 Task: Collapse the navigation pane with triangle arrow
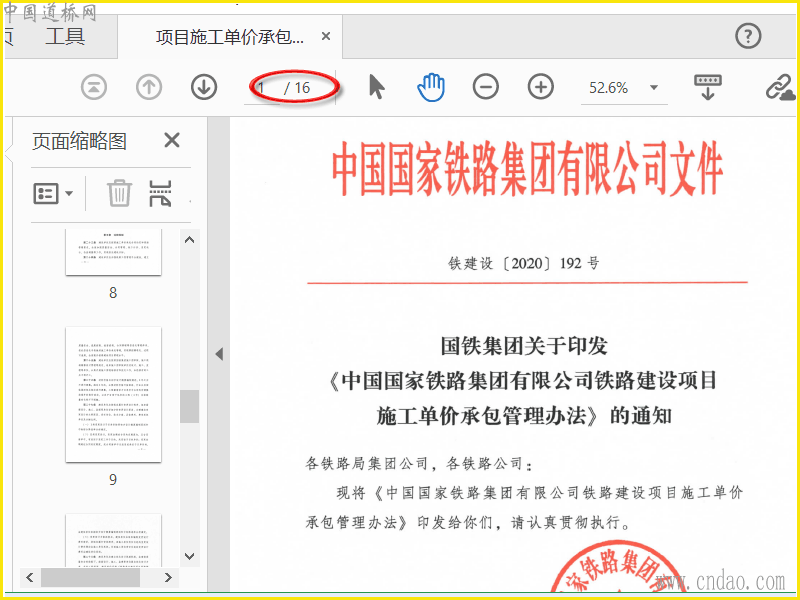pos(219,354)
